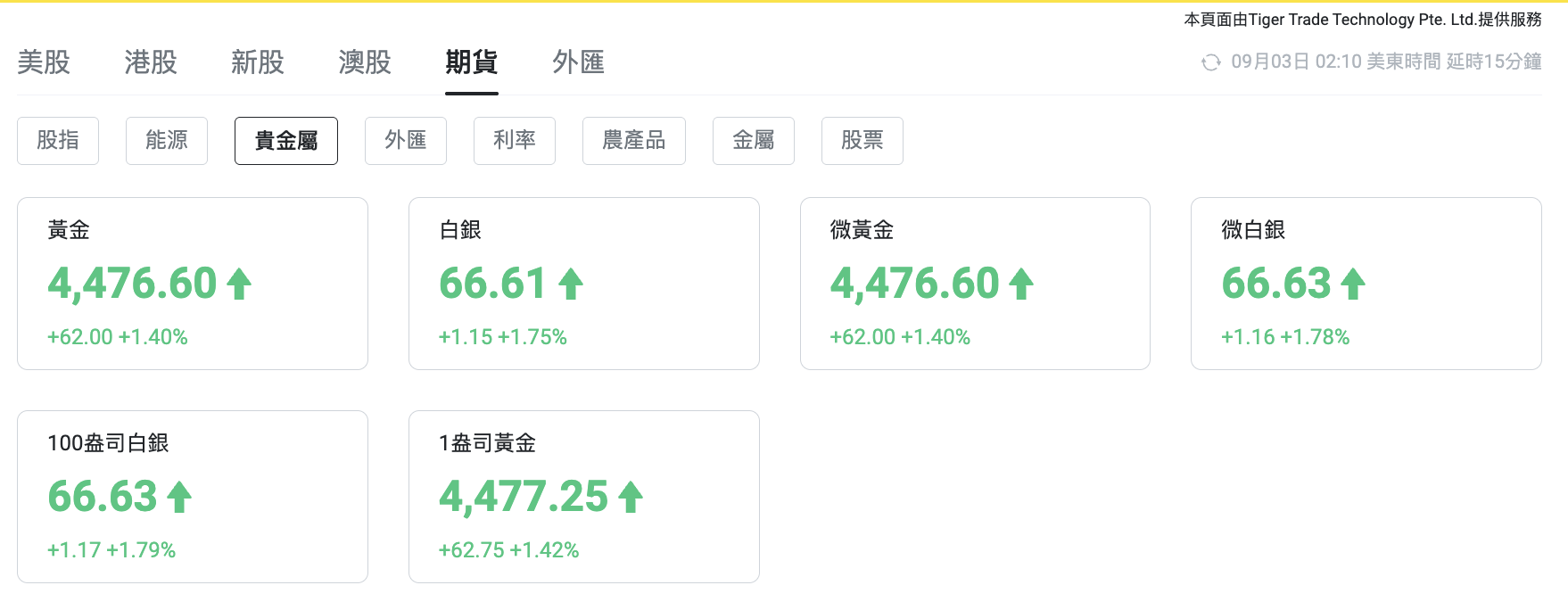Image resolution: width=1568 pixels, height=610 pixels.
Task: Select the 利率 category filter
Action: pos(515,141)
